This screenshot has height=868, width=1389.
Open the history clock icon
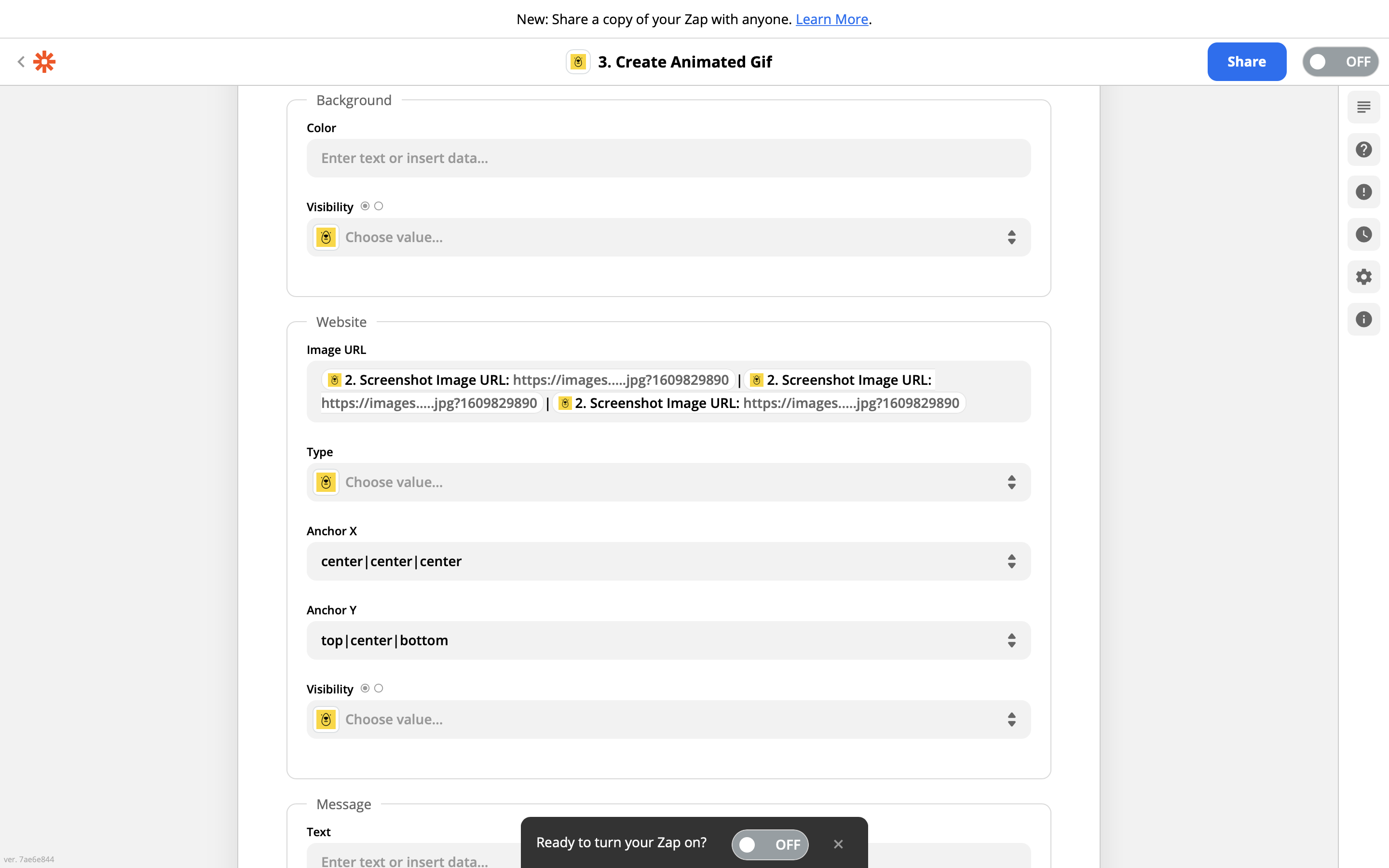1363,234
